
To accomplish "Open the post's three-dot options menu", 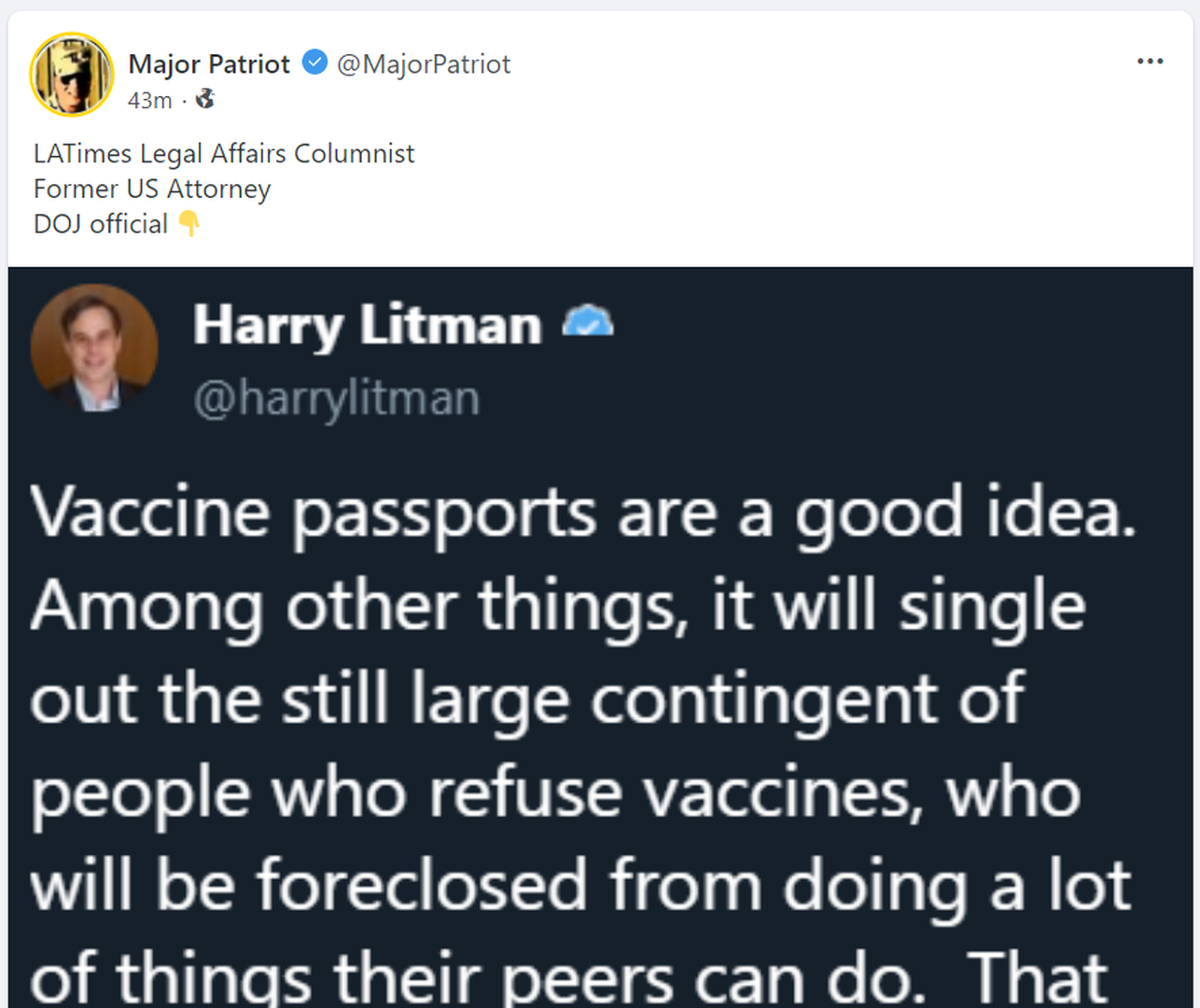I will [1150, 62].
